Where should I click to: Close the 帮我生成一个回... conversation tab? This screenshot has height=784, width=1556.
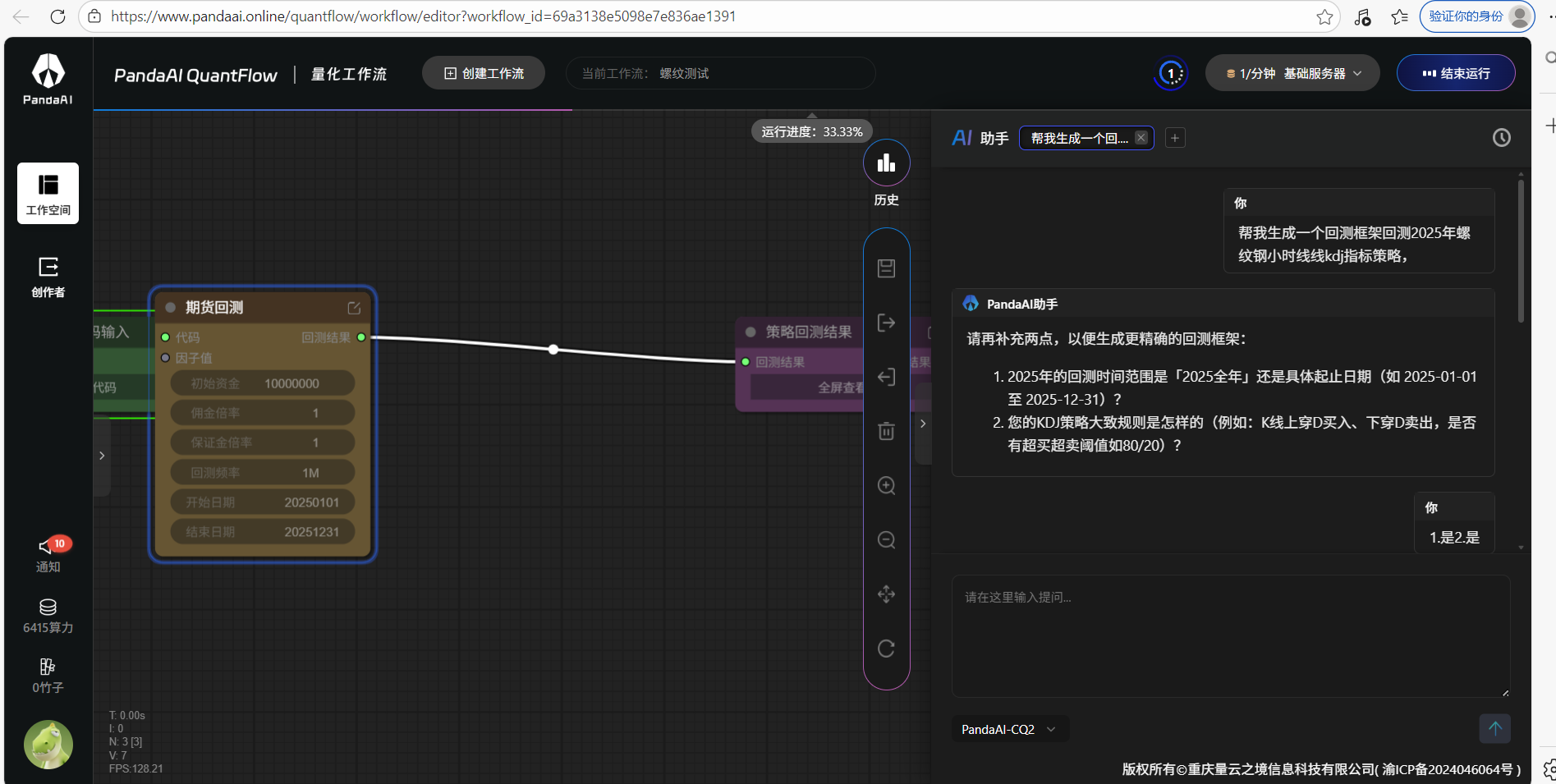pos(1141,138)
